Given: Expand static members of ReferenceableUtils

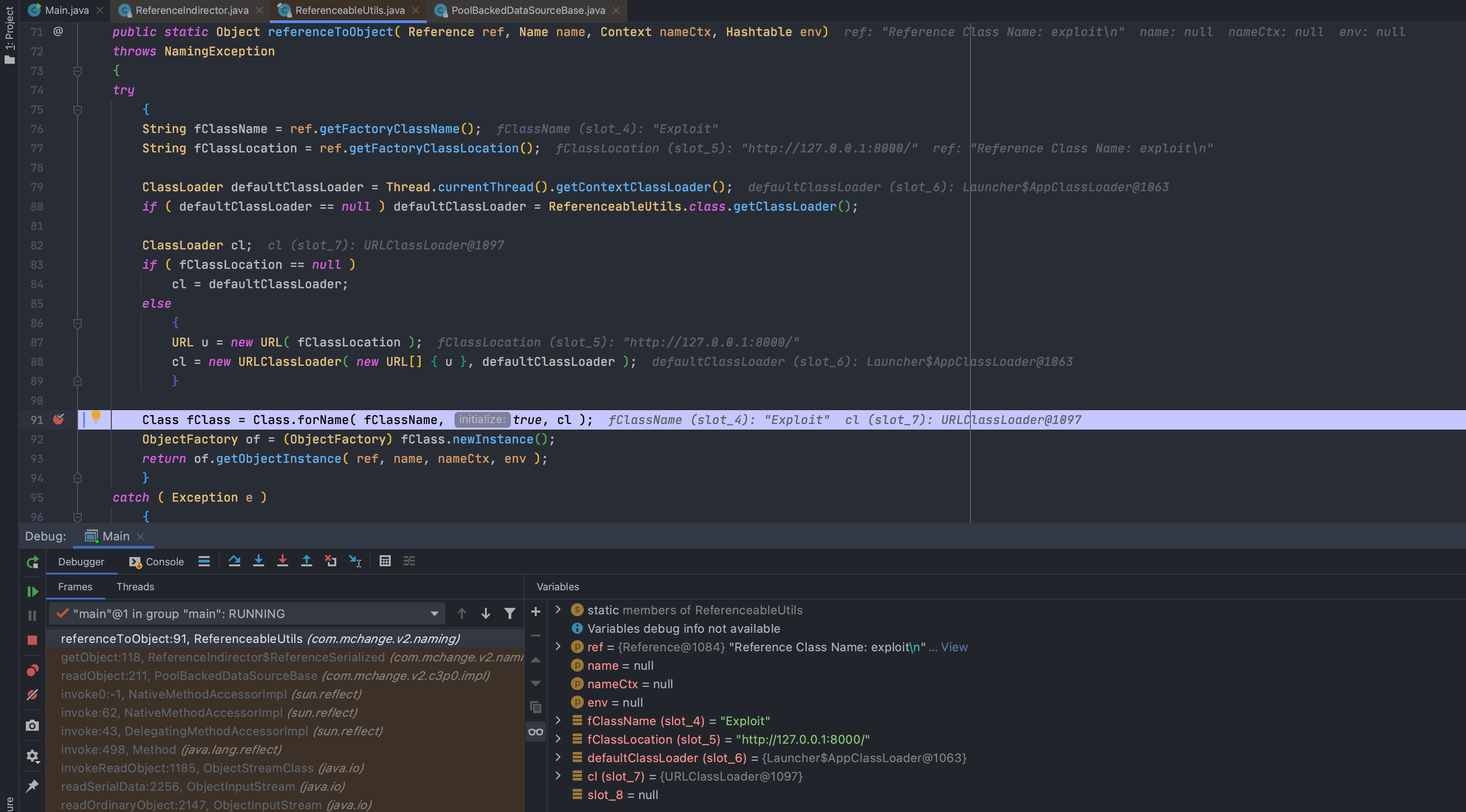Looking at the screenshot, I should (558, 609).
